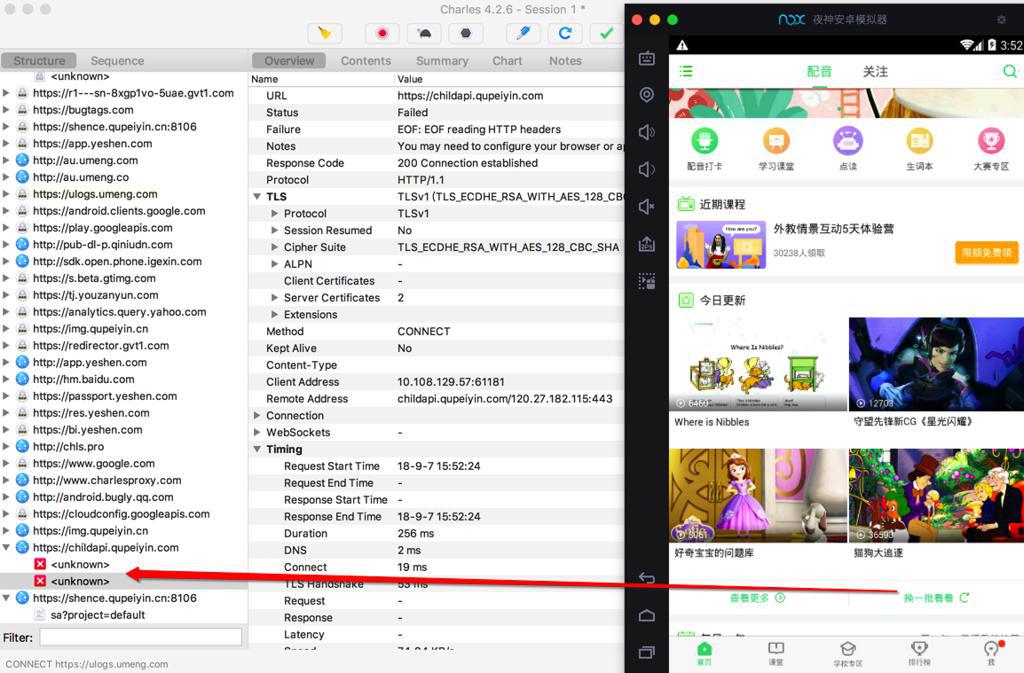Click the Nox recent apps button
Viewport: 1024px width, 673px height.
point(647,652)
